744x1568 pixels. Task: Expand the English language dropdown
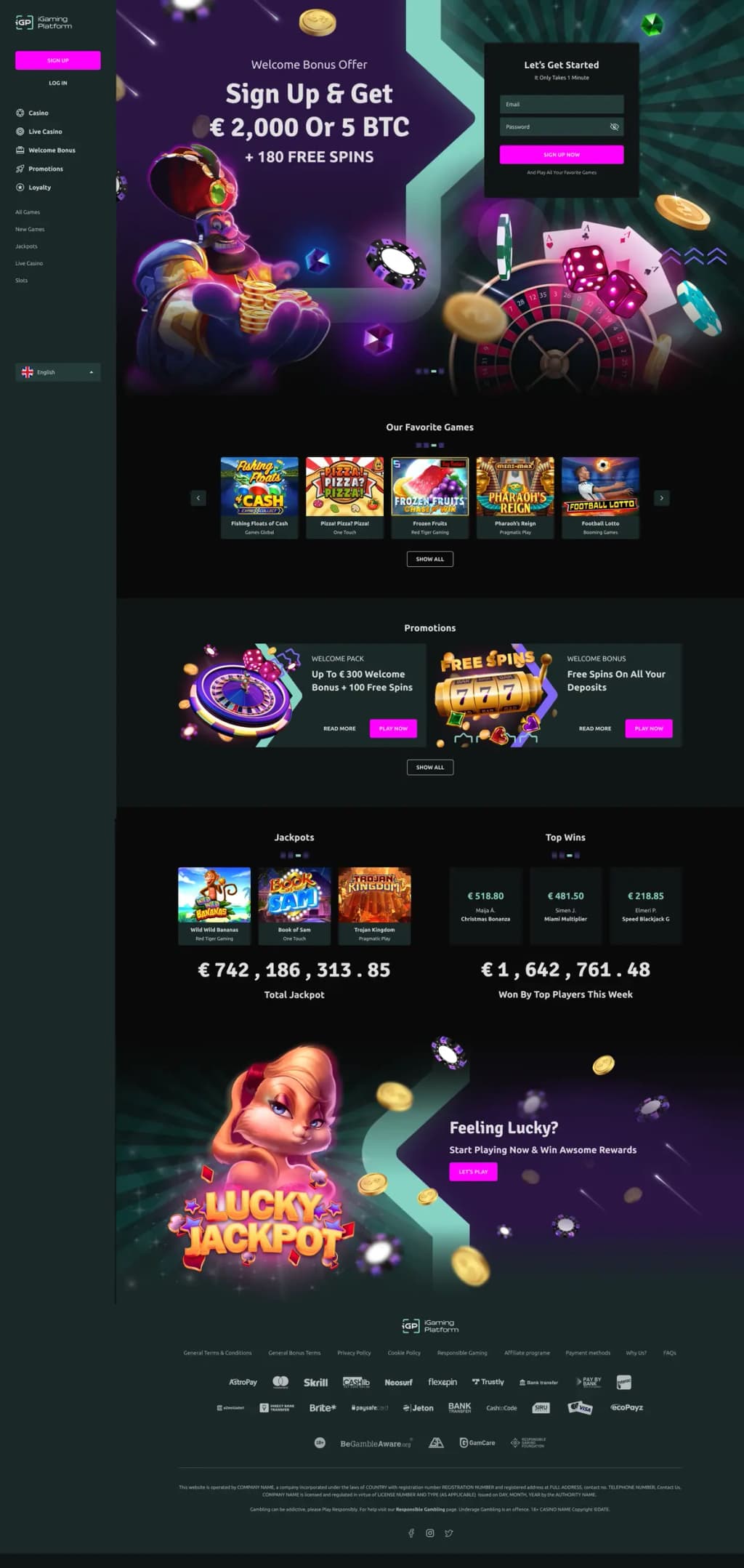(58, 372)
